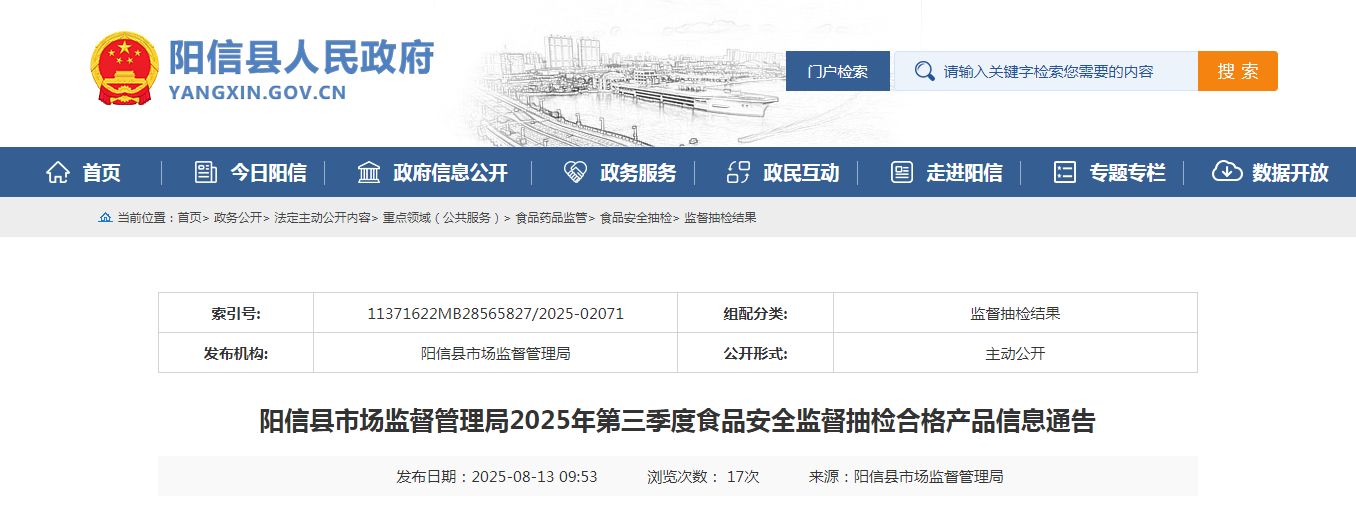Screen dimensions: 1356x517
Task: Click the handshake heart icon beside 政务服务
Action: 575,172
